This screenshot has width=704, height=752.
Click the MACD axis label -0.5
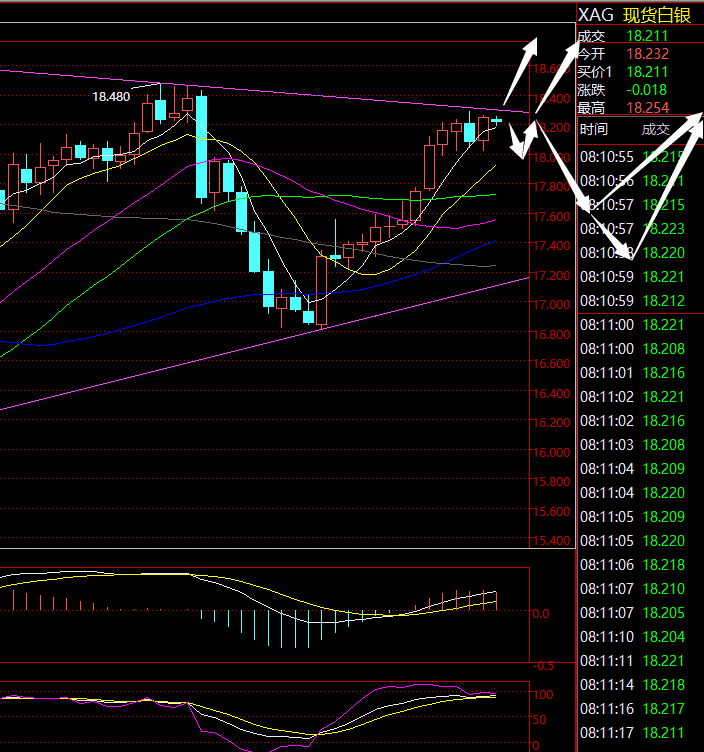click(543, 666)
